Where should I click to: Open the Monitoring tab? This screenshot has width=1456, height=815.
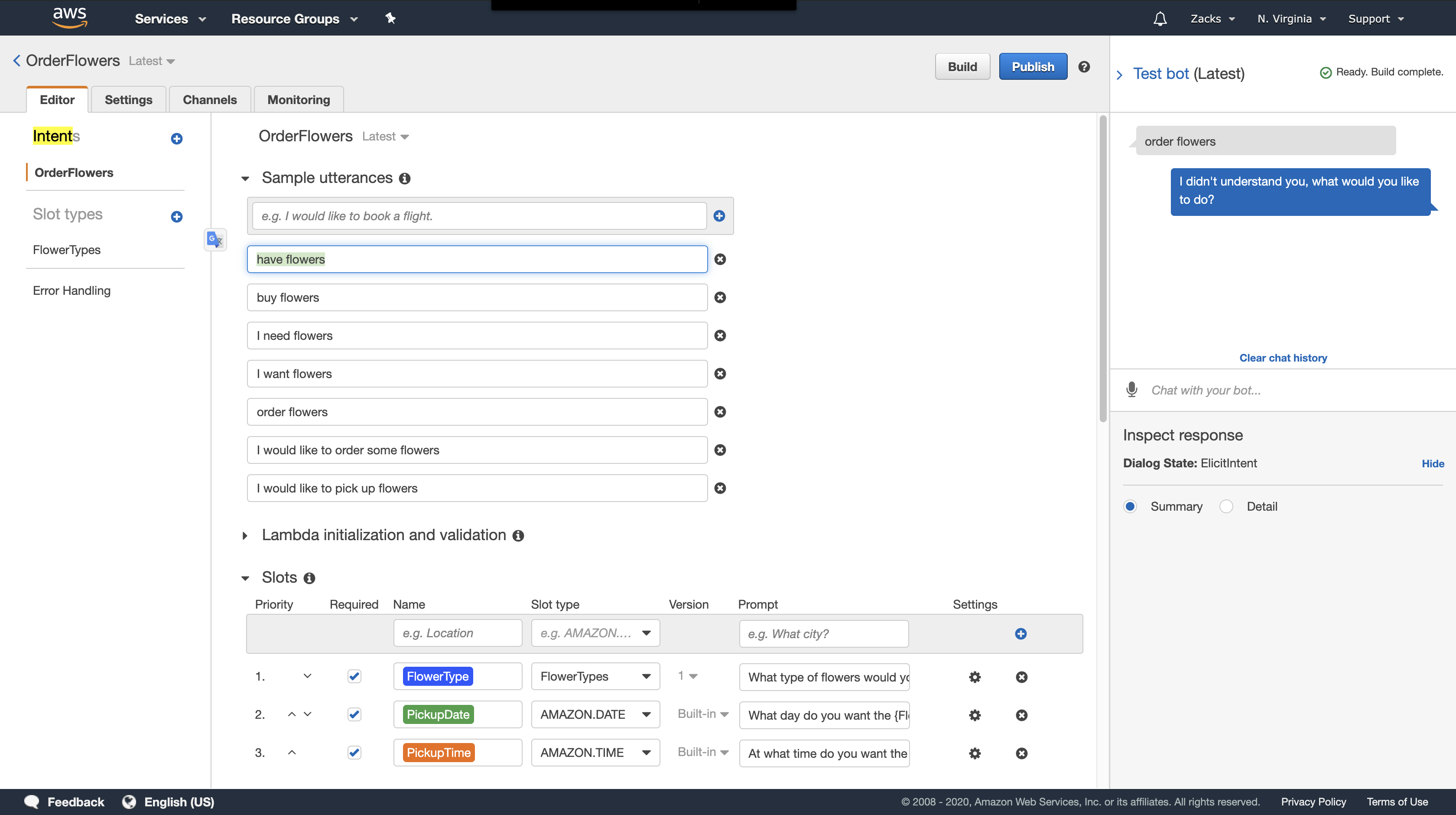pyautogui.click(x=299, y=100)
